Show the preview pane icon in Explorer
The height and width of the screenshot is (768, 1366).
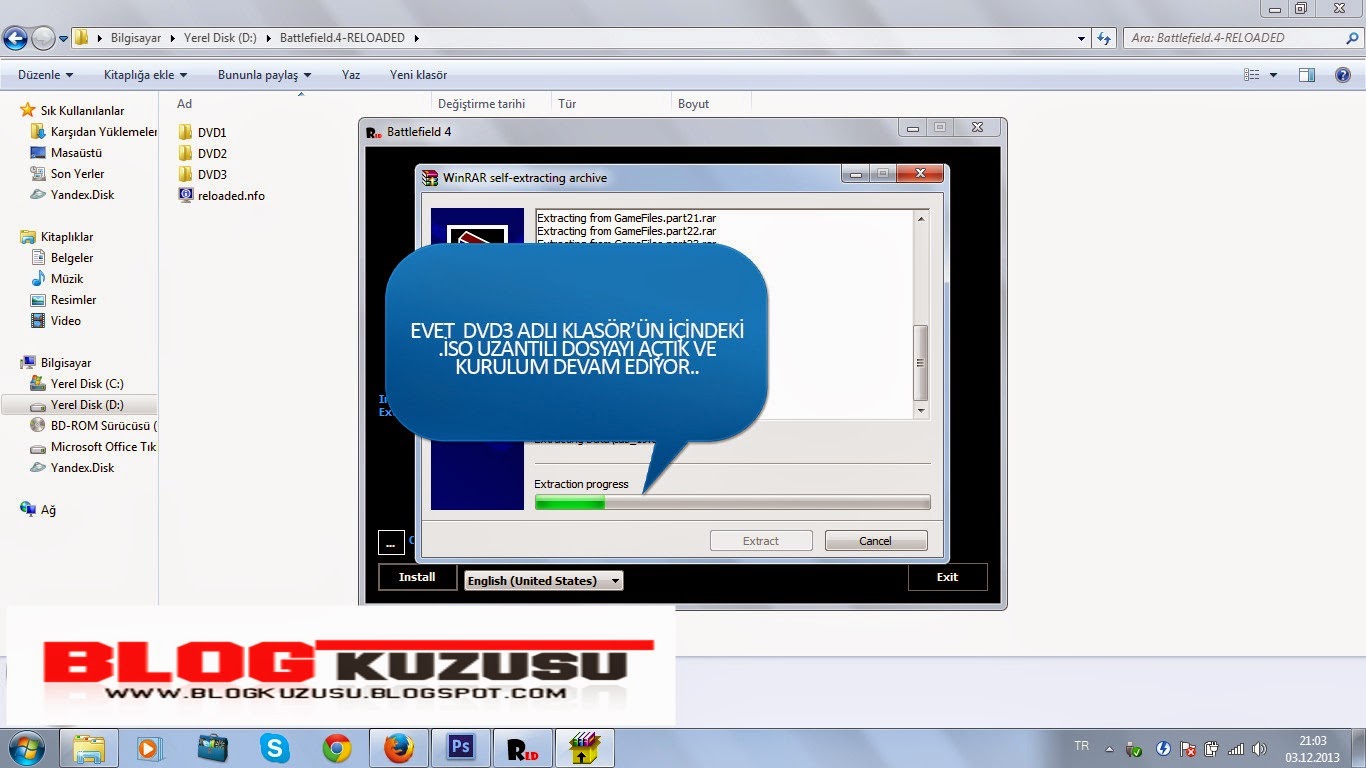point(1306,75)
